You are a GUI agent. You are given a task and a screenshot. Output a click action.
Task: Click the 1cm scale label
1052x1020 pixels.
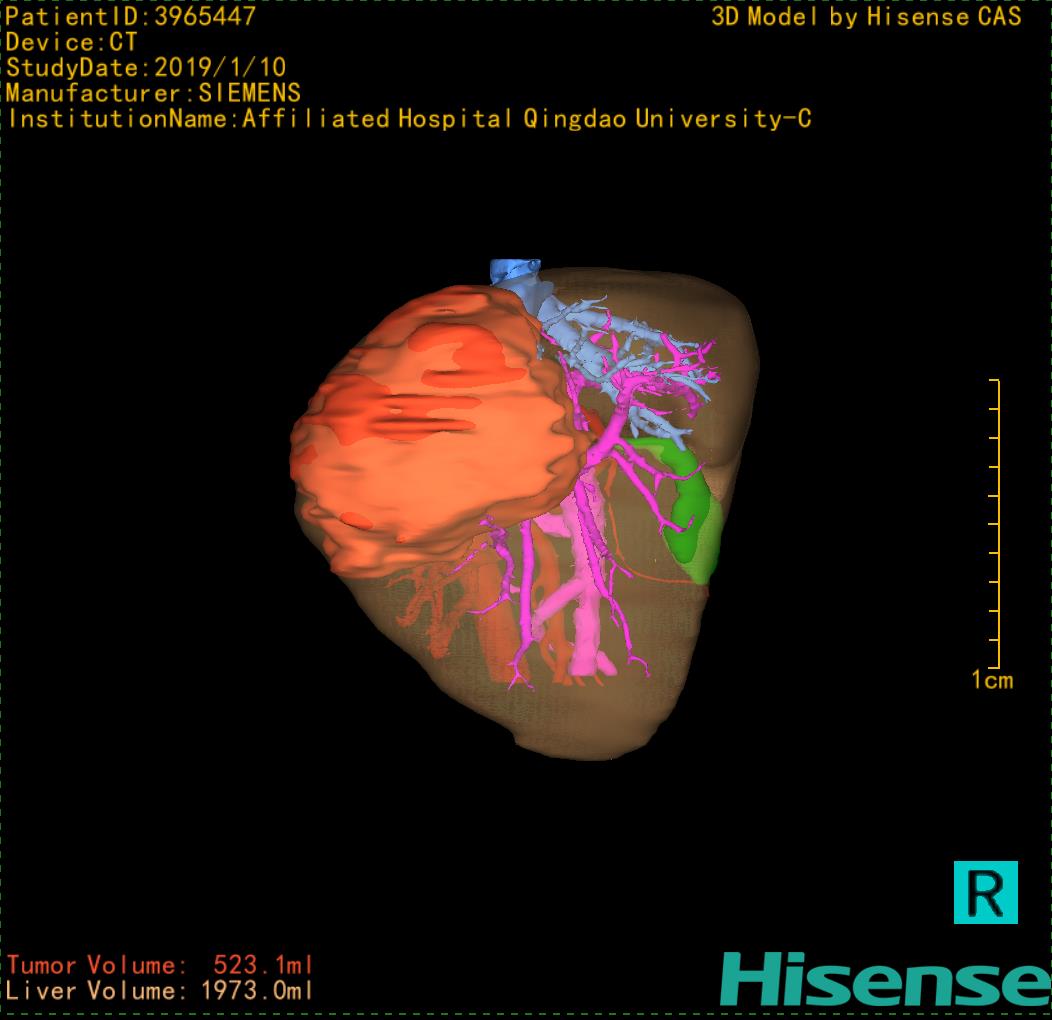[x=991, y=681]
